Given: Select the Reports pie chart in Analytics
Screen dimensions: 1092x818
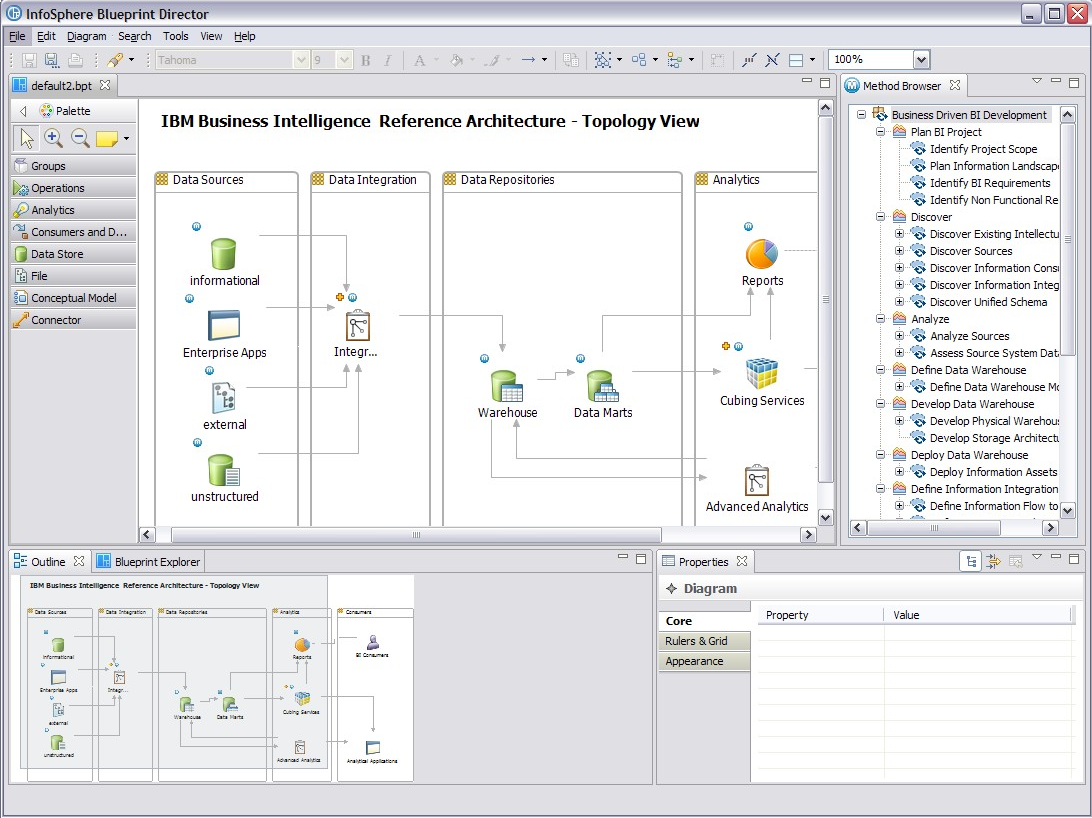Looking at the screenshot, I should 763,253.
